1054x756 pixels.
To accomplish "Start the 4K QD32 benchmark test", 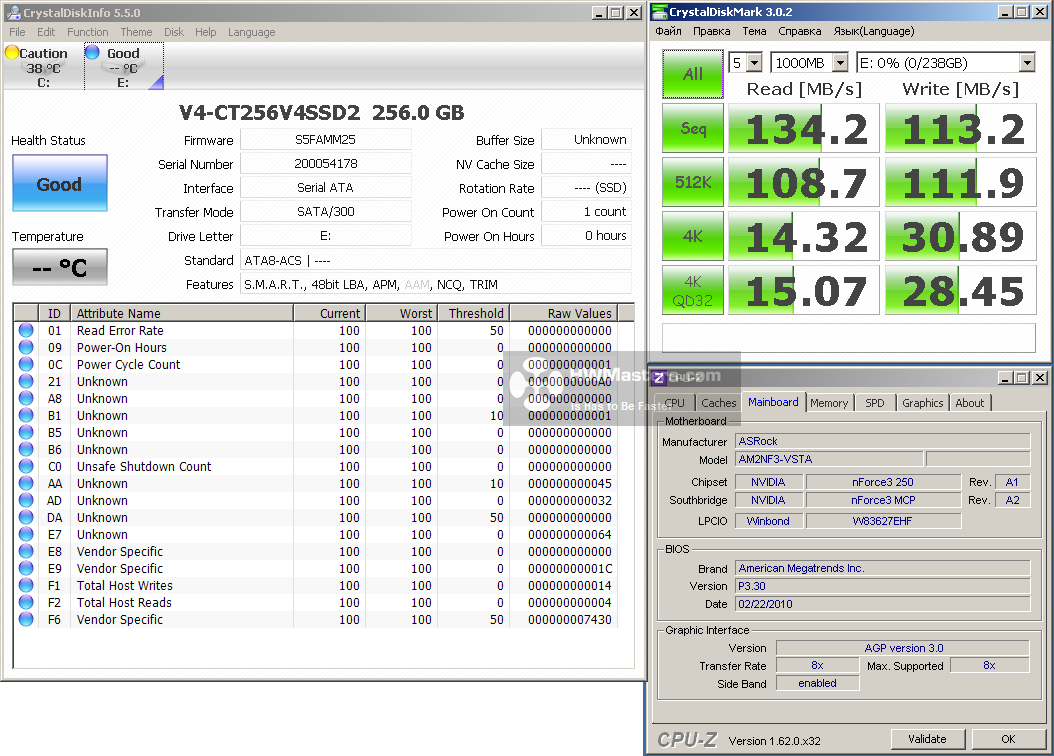I will (692, 290).
